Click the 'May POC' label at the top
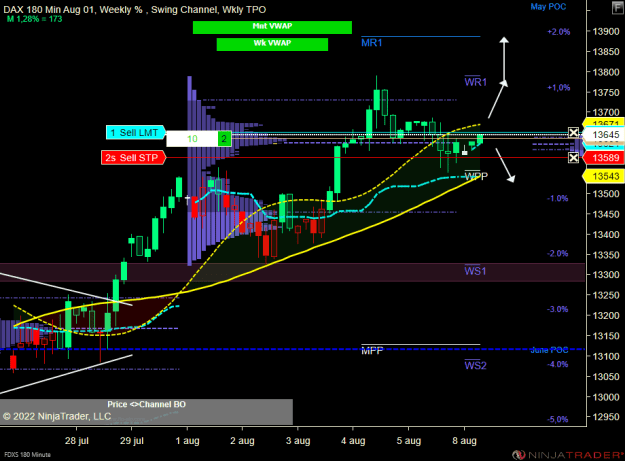Screen dimensions: 625x461 [548, 6]
